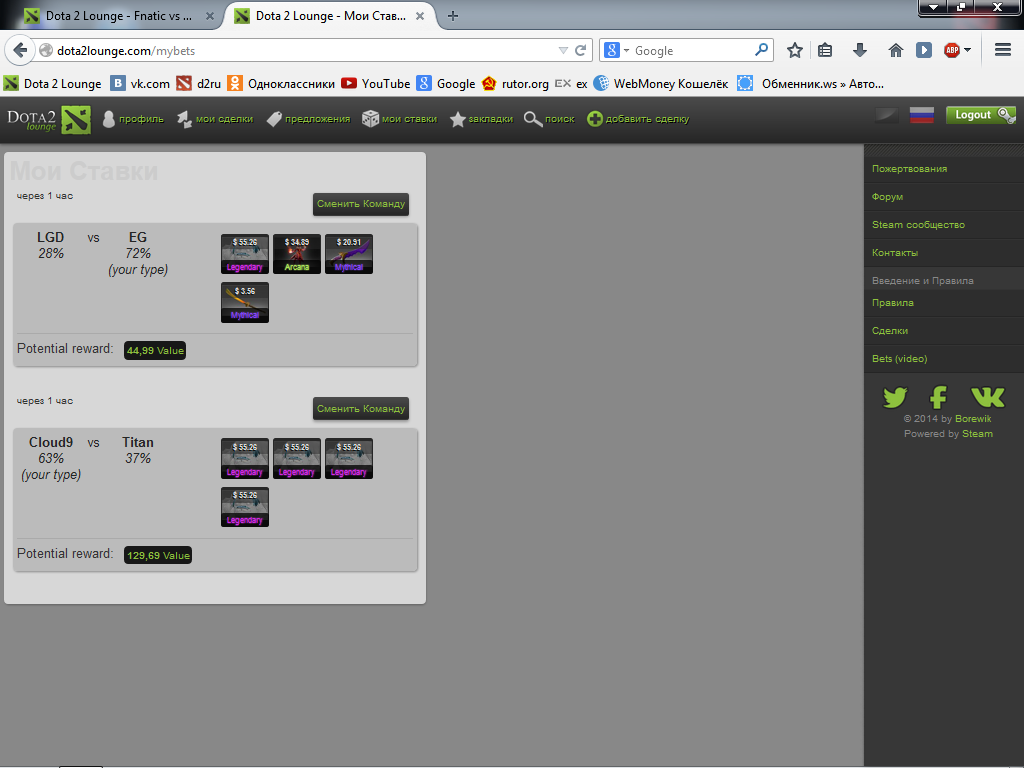Screen dimensions: 1024x768
Task: Open Dota 2 Lounge bookmark
Action: [x=53, y=84]
